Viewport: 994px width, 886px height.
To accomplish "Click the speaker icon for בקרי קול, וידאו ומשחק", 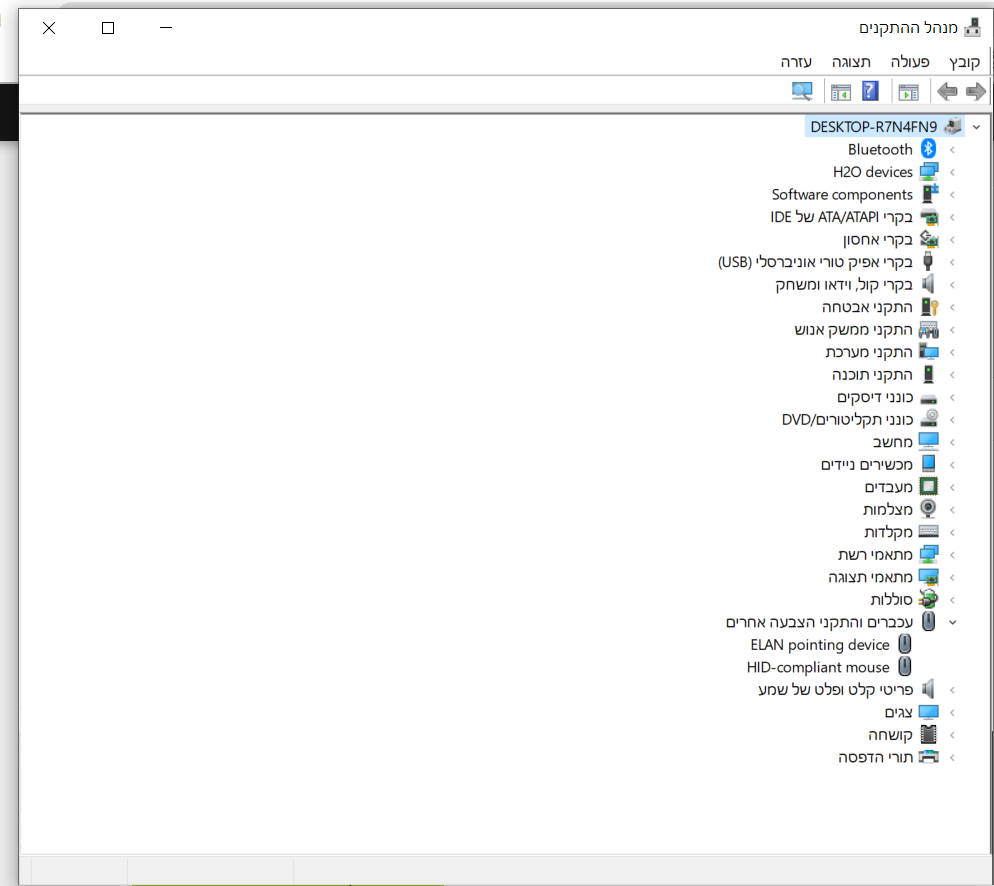I will 928,284.
